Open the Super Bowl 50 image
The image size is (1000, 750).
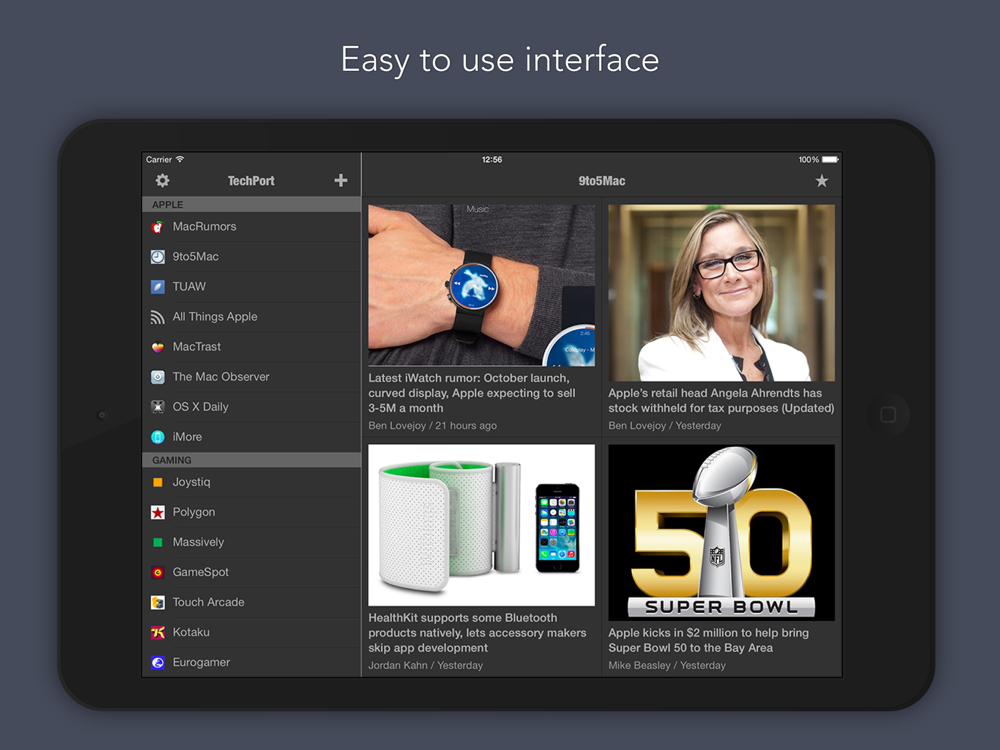[x=721, y=533]
